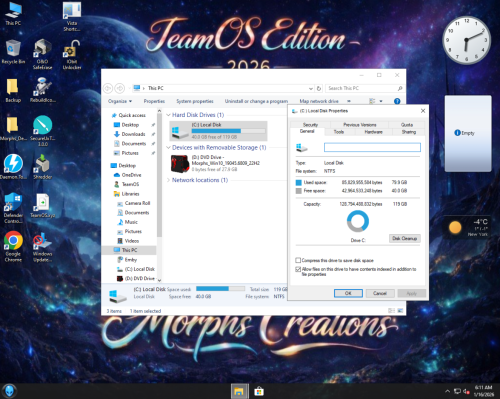Click the drive label text field

[372, 147]
